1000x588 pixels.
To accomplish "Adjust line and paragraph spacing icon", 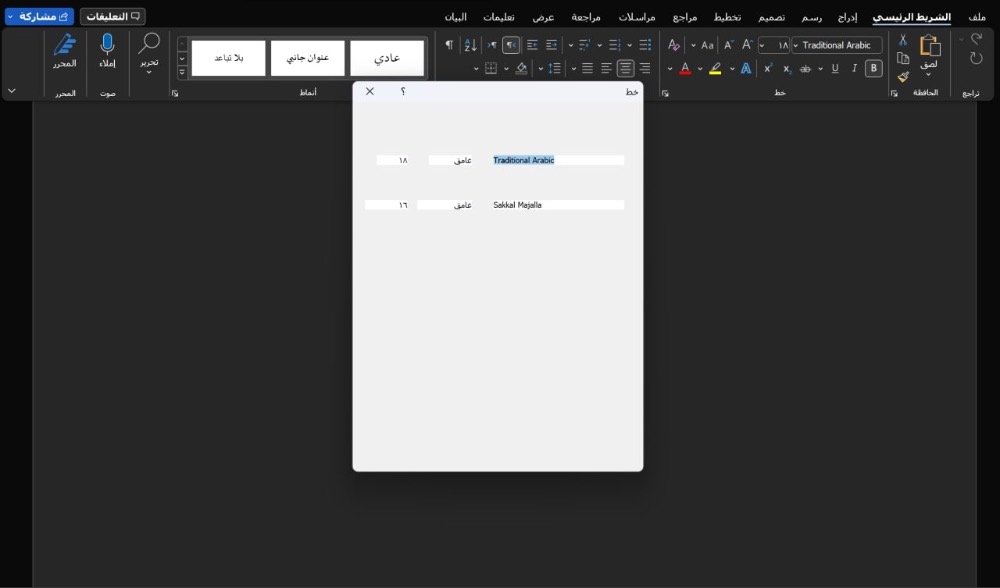I will [x=554, y=68].
